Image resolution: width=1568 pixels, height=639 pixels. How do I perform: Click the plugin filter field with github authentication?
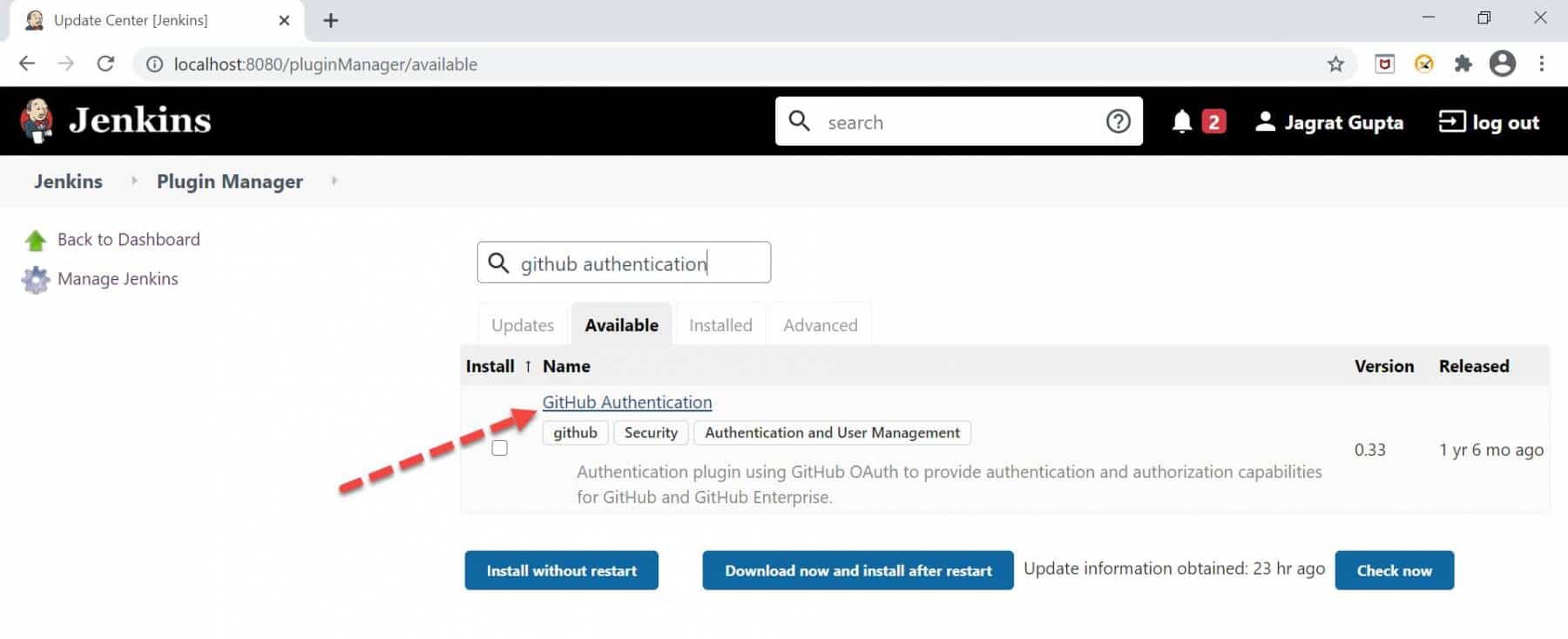pyautogui.click(x=624, y=262)
